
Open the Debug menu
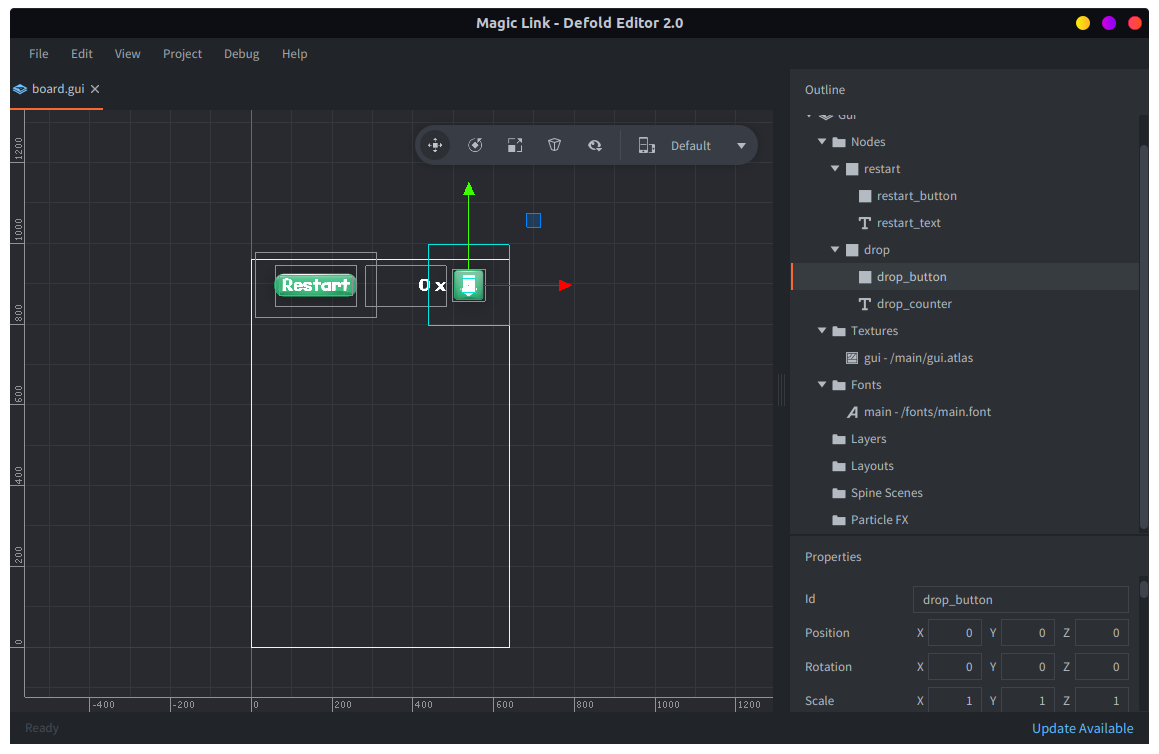tap(241, 54)
